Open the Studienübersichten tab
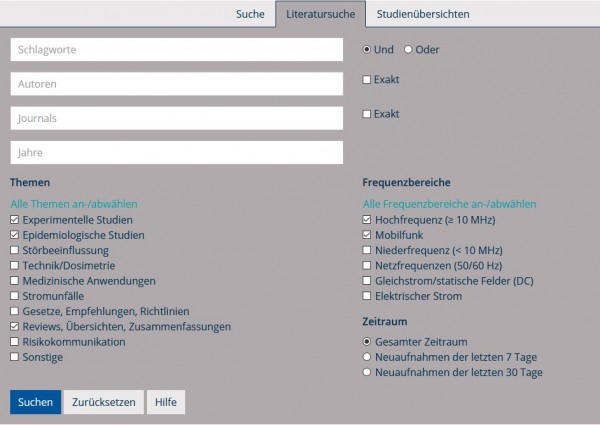Viewport: 600px width, 425px height. point(423,14)
